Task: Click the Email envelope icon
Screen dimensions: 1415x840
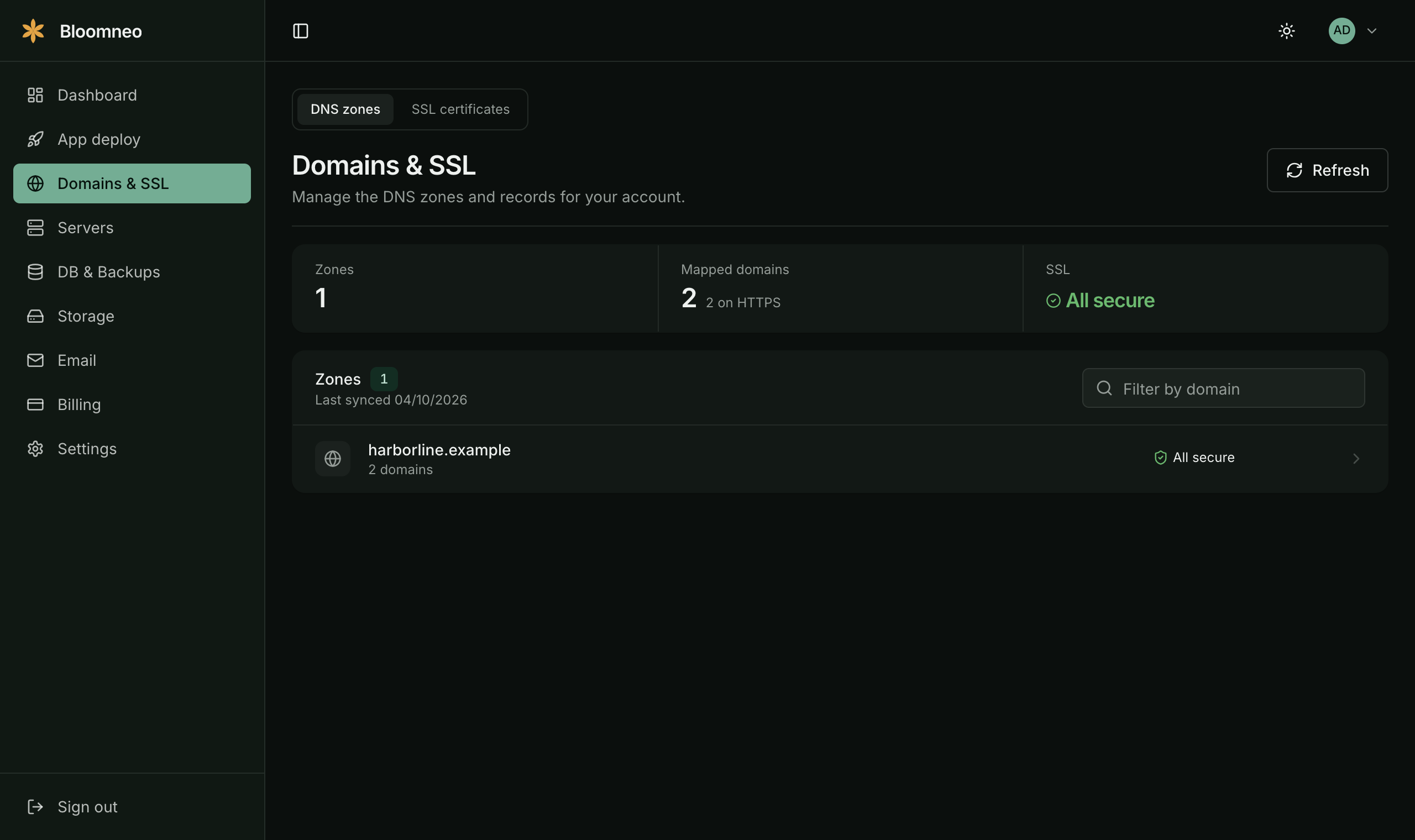Action: pyautogui.click(x=35, y=360)
